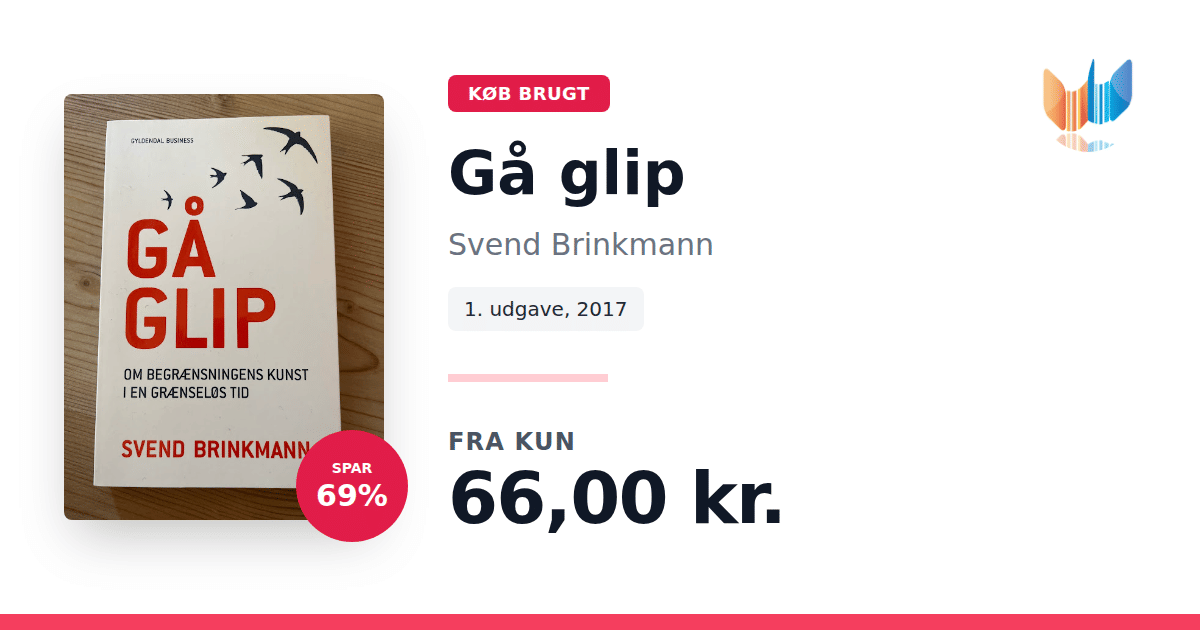
Task: Click the Gå glip title heading
Action: click(x=567, y=173)
